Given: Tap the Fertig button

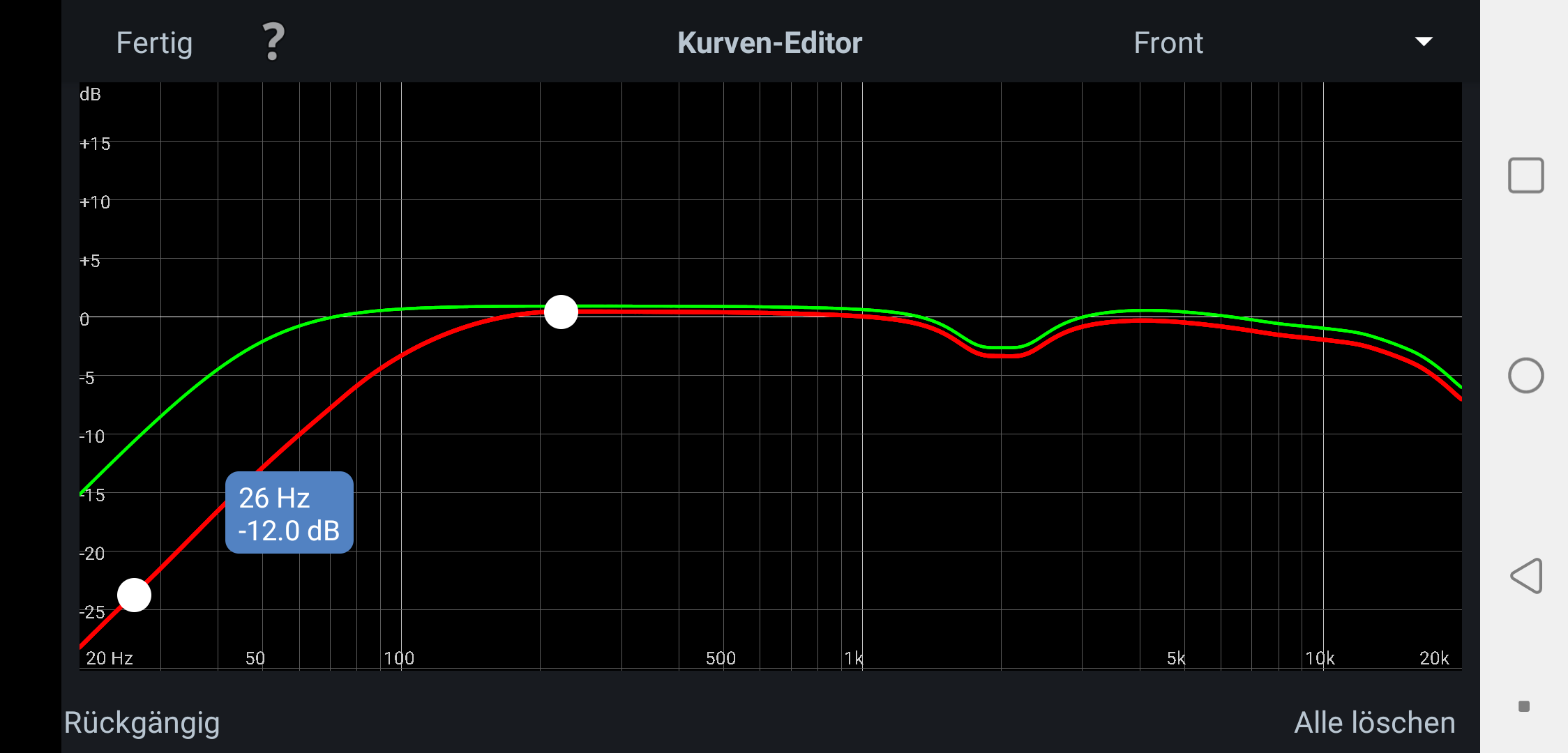Looking at the screenshot, I should click(154, 43).
